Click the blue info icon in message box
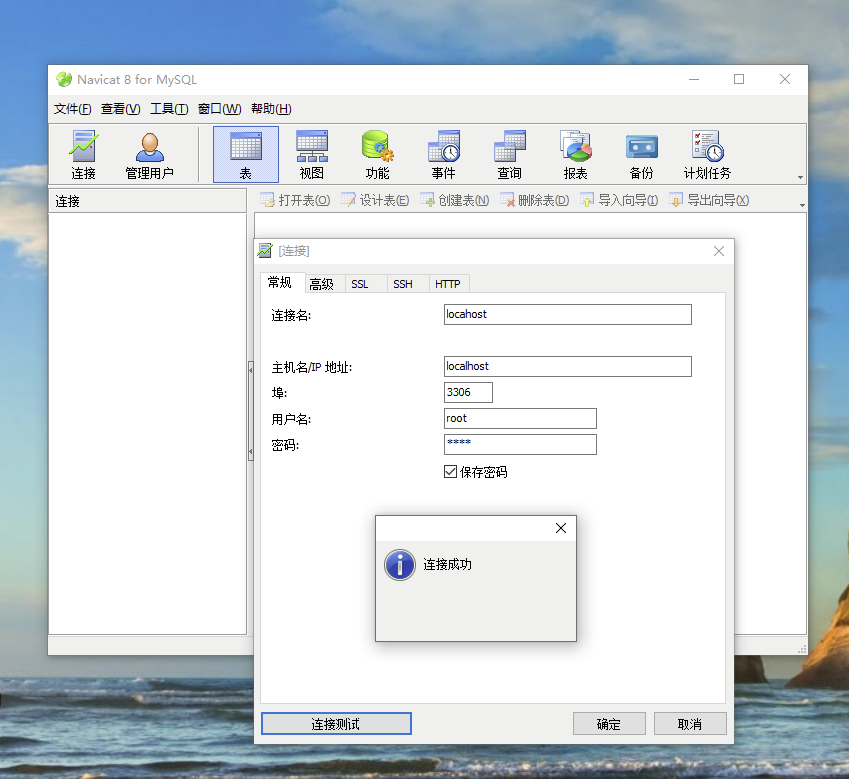The image size is (849, 779). (400, 565)
